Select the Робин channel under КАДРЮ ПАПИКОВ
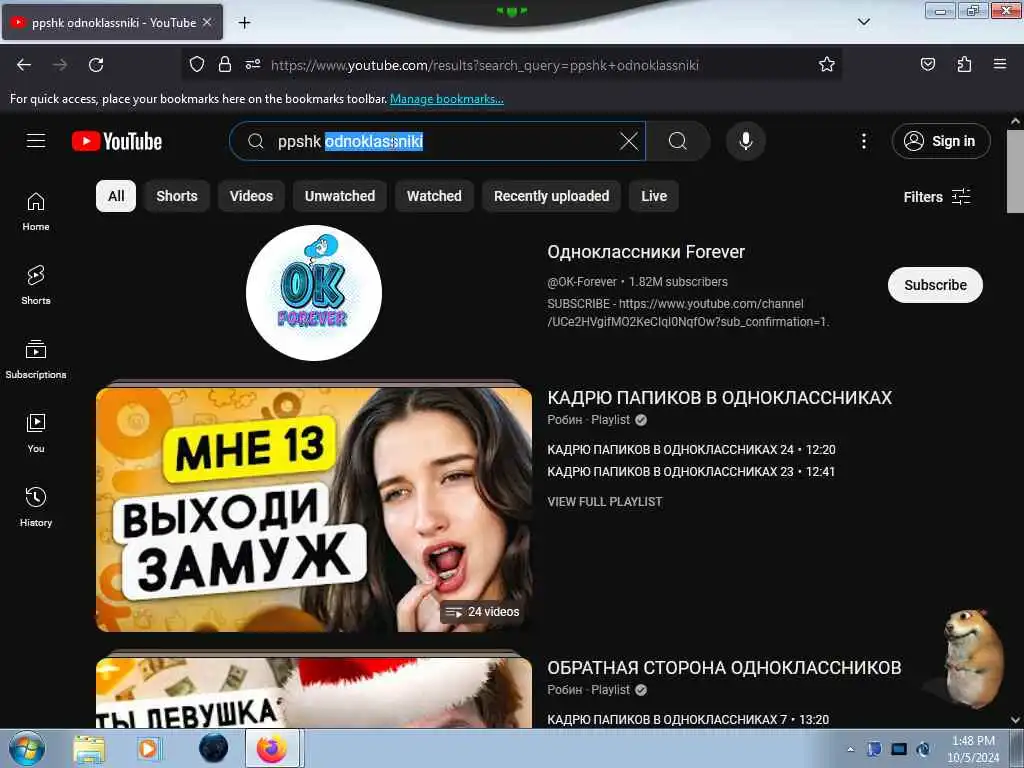1024x768 pixels. pos(564,420)
